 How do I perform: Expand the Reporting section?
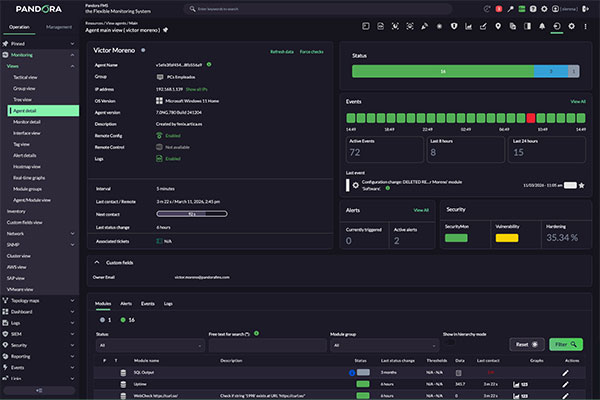point(72,356)
